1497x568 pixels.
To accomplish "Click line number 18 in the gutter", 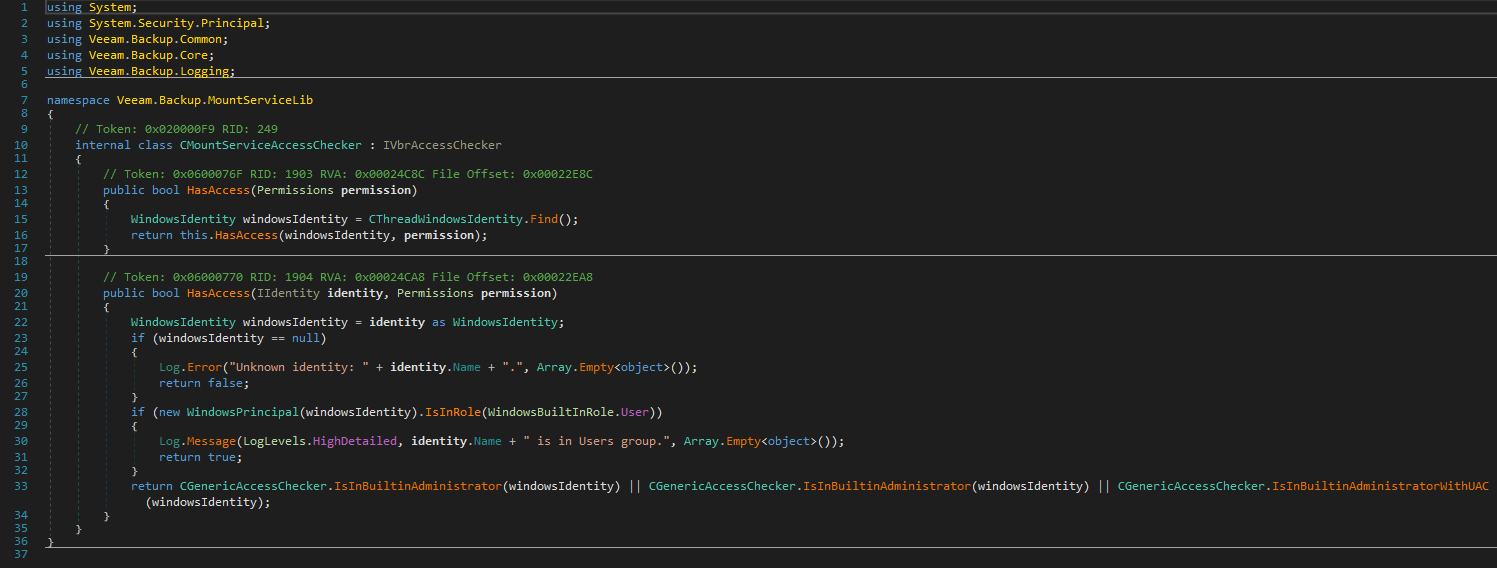I will tap(22, 261).
